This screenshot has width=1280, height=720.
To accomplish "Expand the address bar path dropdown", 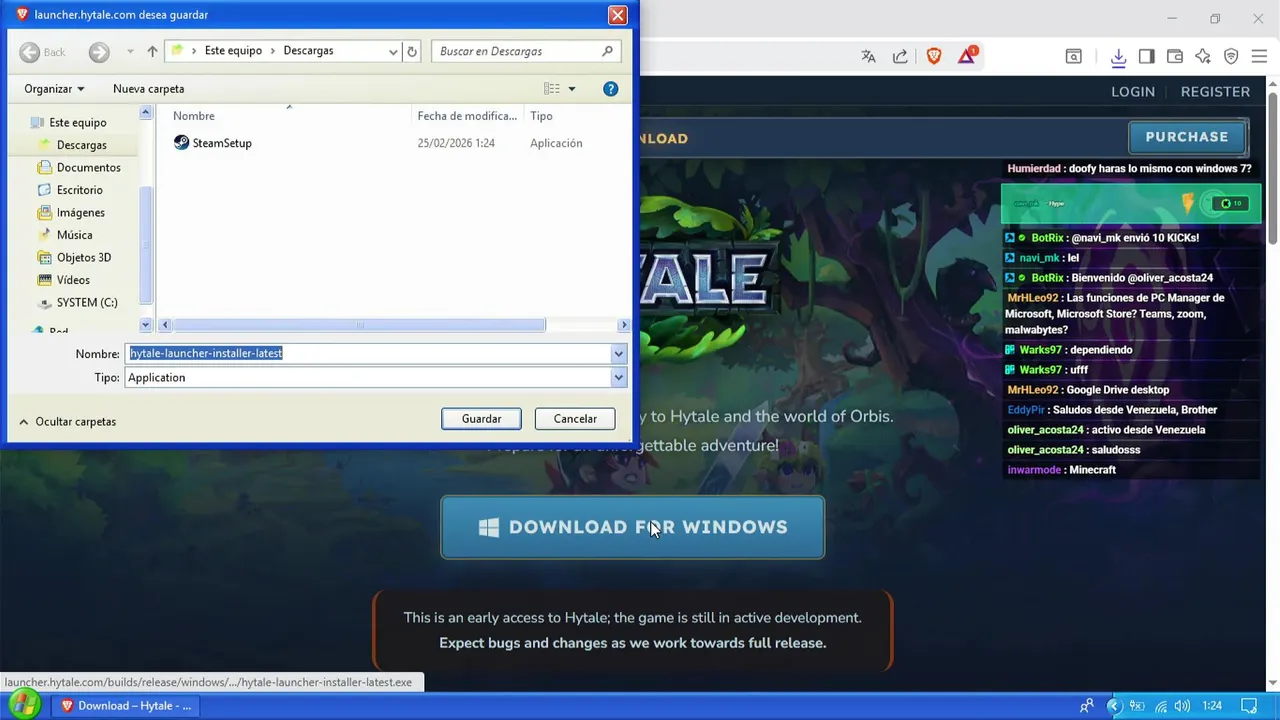I will (x=393, y=51).
